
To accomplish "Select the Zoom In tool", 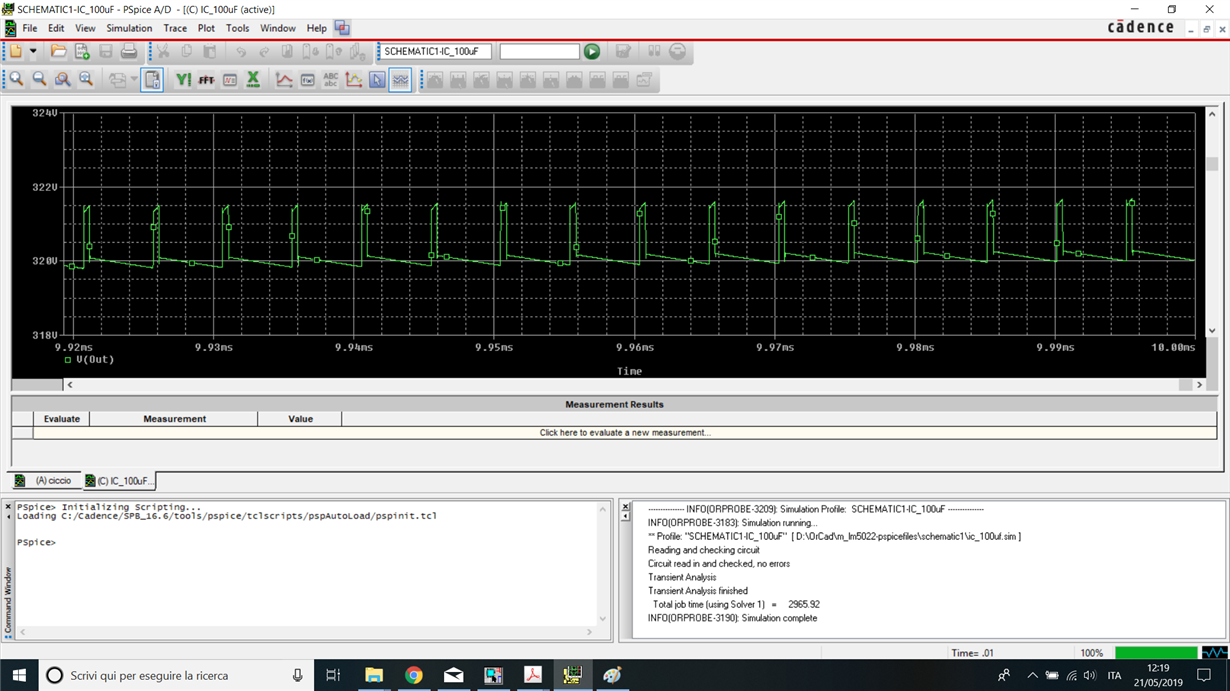I will click(x=17, y=79).
